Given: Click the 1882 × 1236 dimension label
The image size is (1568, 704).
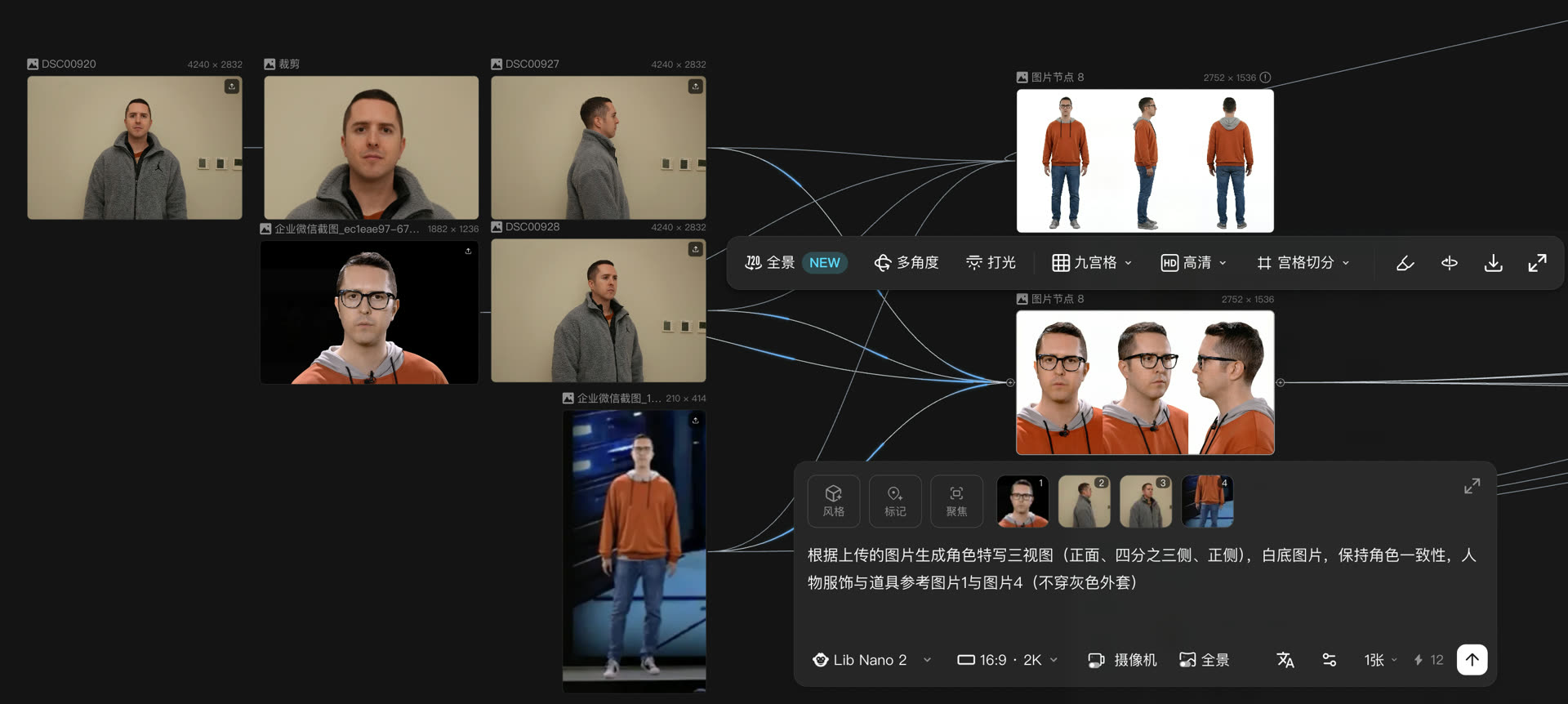Looking at the screenshot, I should click(453, 229).
